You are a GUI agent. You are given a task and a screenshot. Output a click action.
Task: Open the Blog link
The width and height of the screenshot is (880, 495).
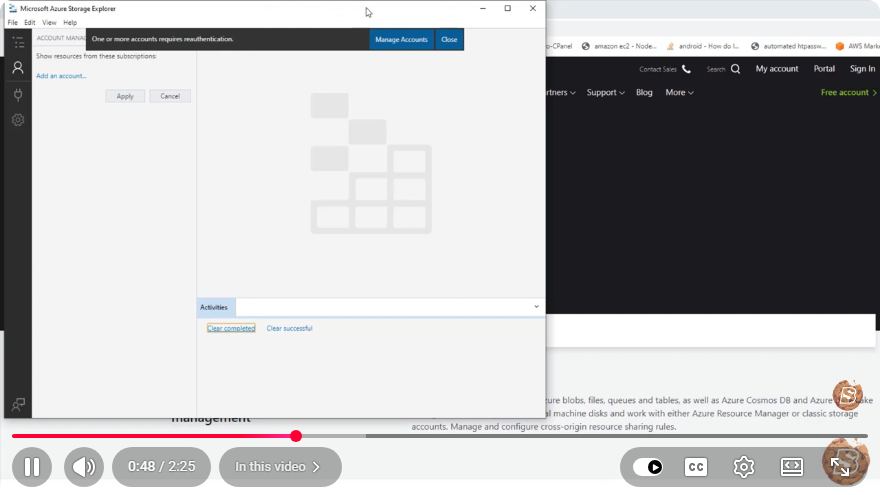(x=644, y=92)
